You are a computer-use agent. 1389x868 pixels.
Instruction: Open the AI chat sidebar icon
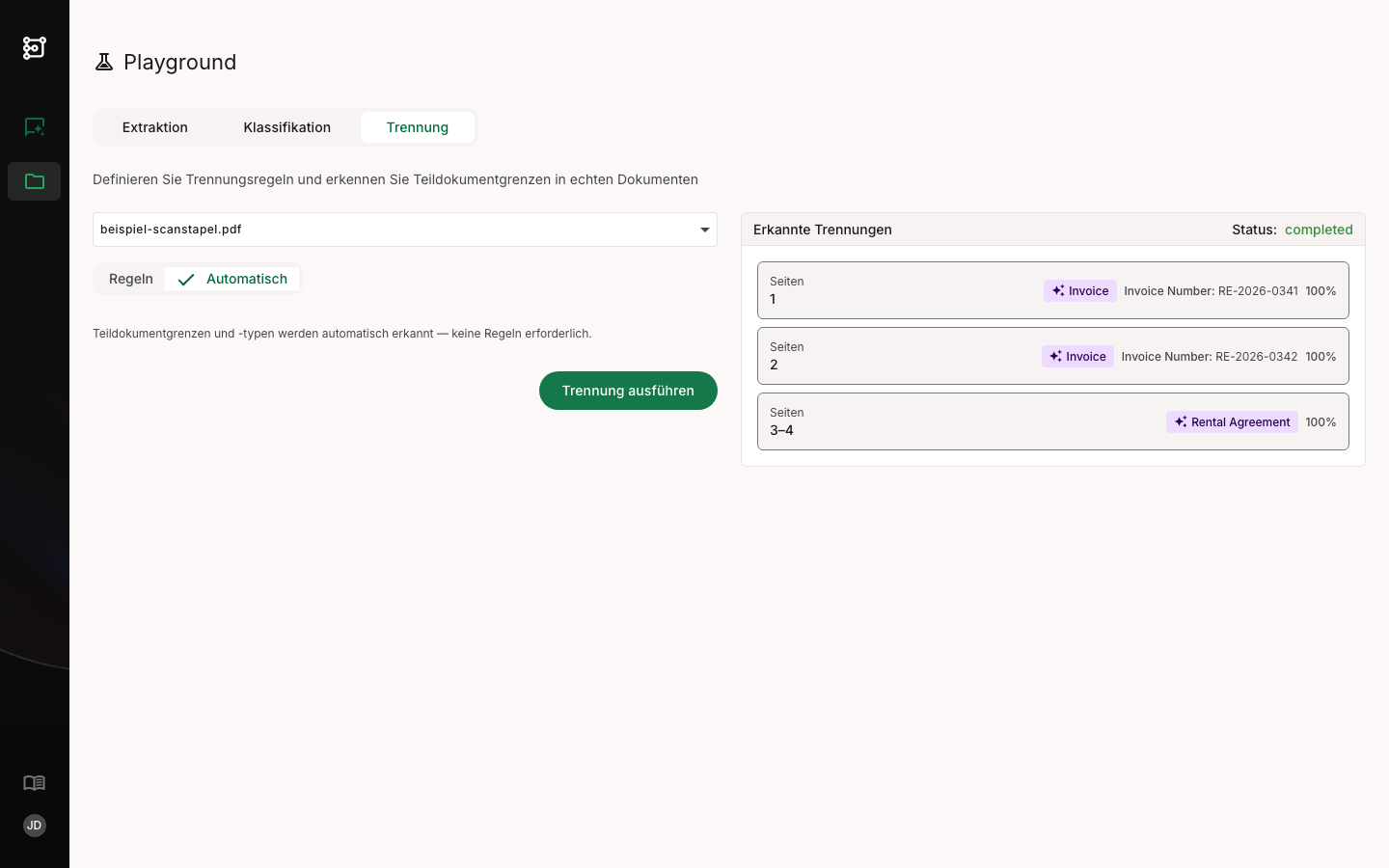tap(35, 127)
